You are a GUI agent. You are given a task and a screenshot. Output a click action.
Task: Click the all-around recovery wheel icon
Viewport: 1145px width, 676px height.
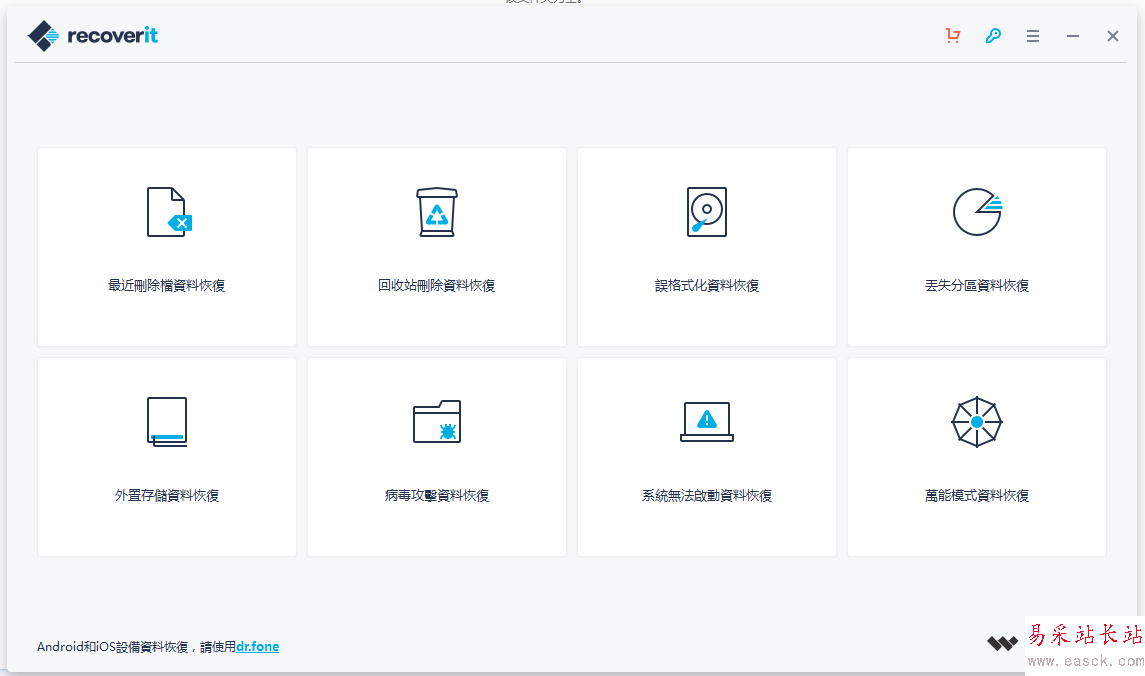pos(977,422)
